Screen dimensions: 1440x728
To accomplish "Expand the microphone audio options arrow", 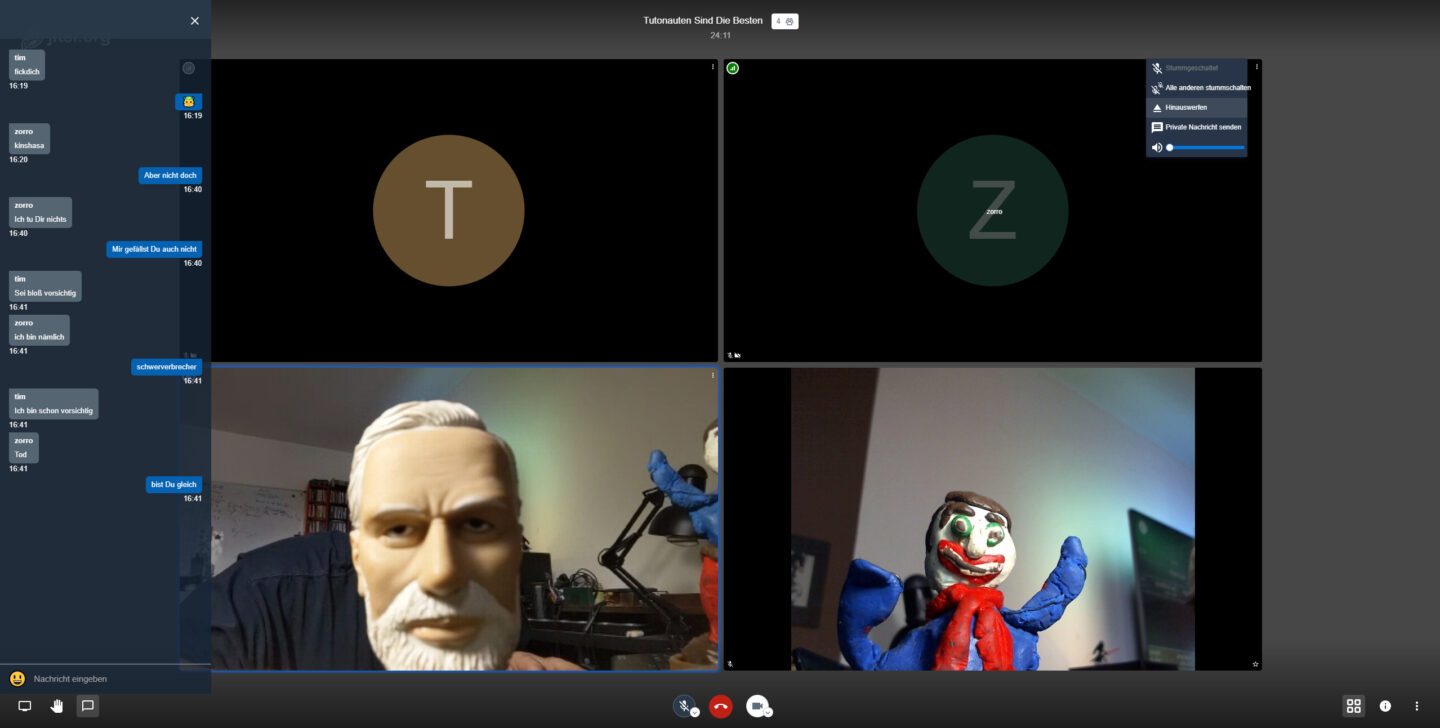I will (x=695, y=713).
